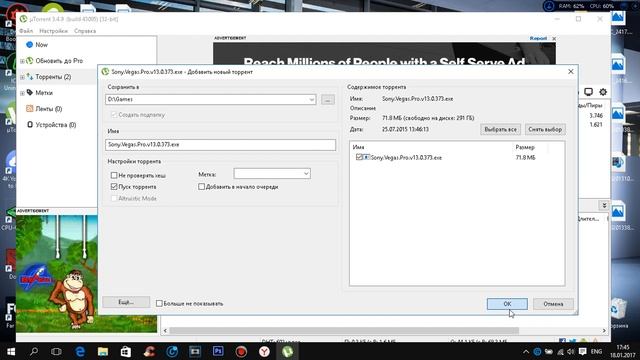Click the browse ... button for save path

[328, 99]
